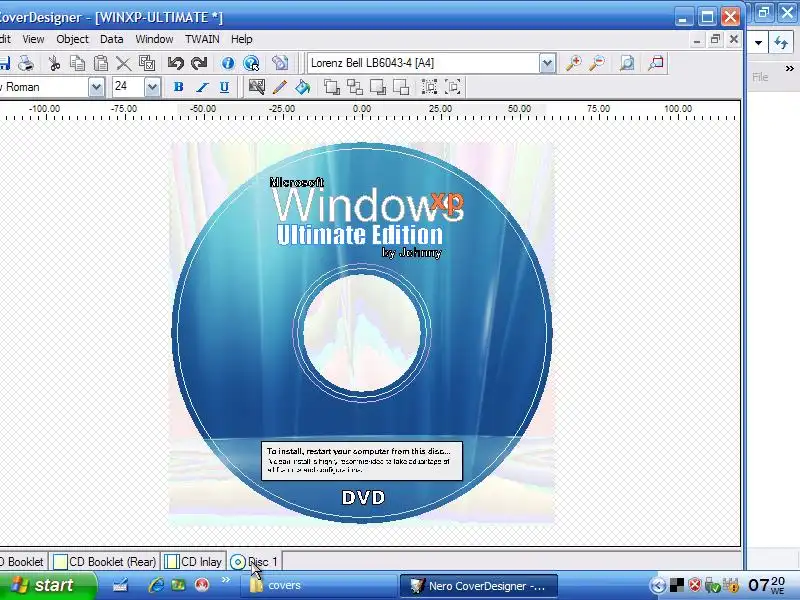Toggle Bold formatting

pyautogui.click(x=178, y=87)
